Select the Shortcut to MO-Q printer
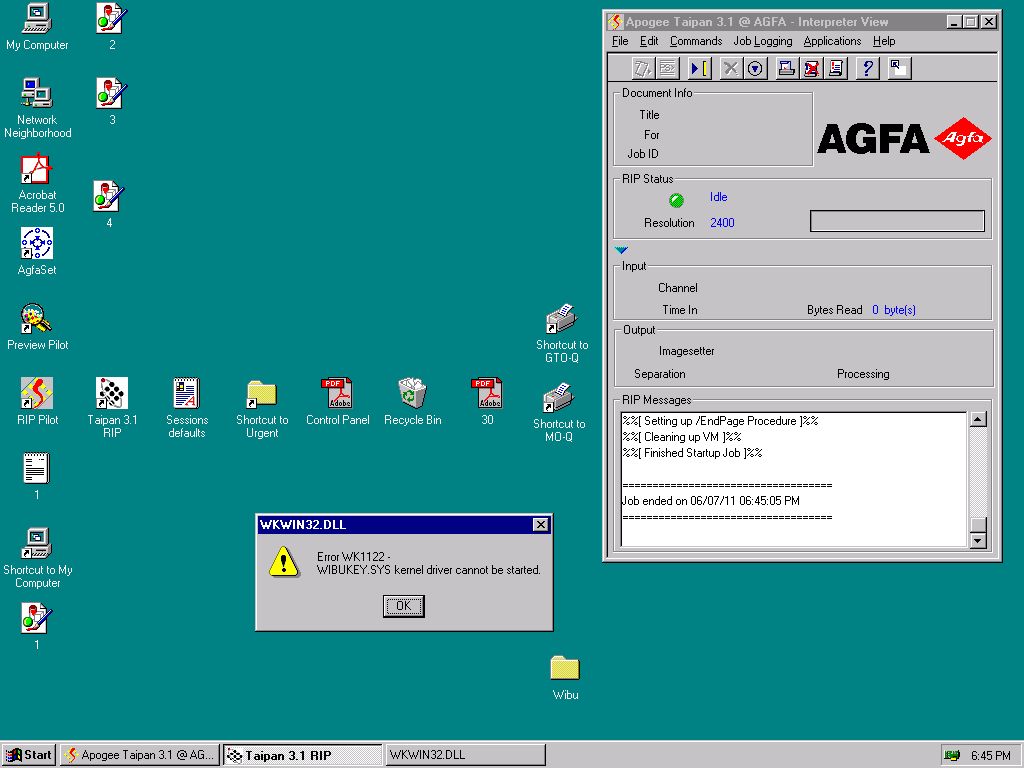 [559, 413]
